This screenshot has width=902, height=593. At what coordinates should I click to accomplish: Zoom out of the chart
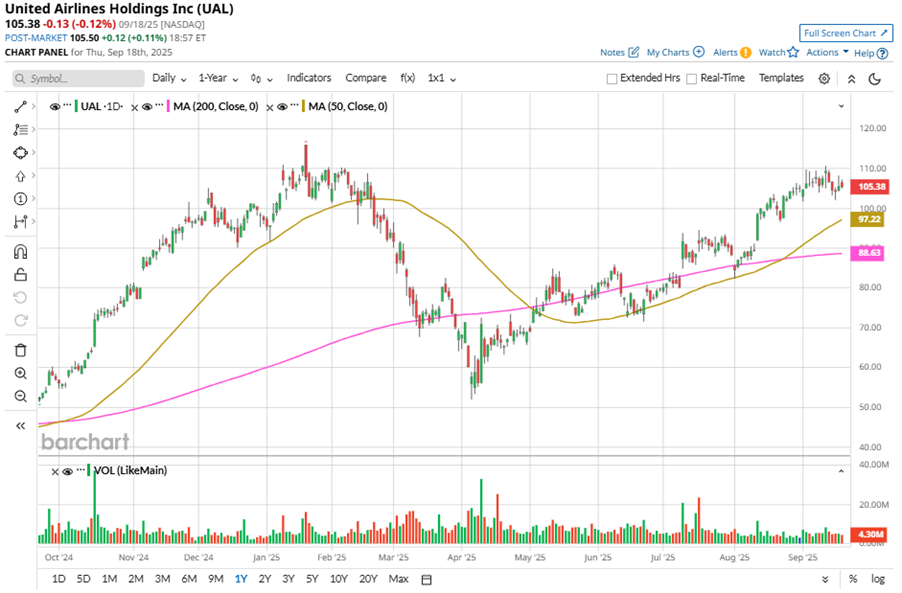pyautogui.click(x=20, y=396)
